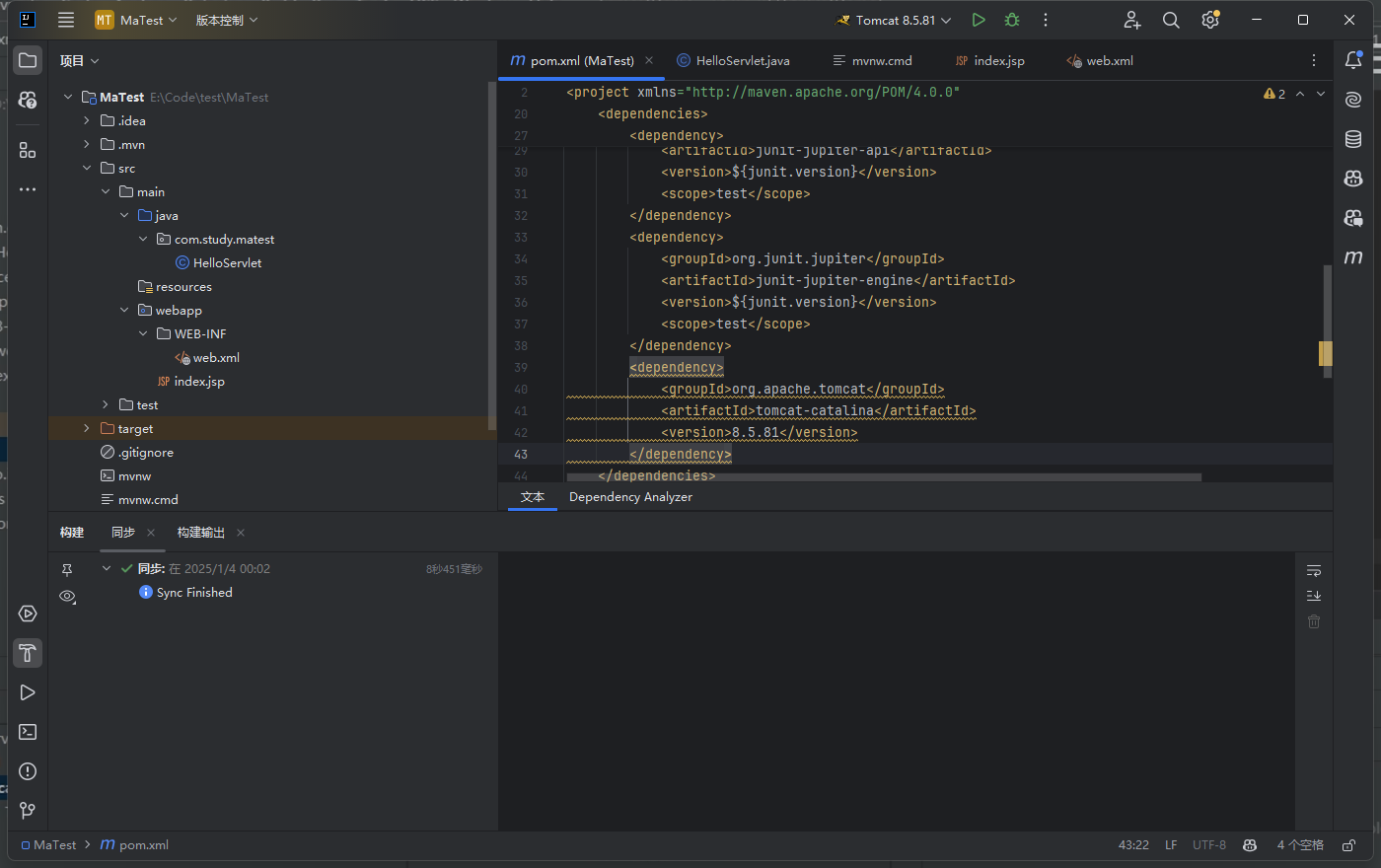This screenshot has width=1381, height=868.
Task: Collapse the src folder
Action: [x=87, y=168]
